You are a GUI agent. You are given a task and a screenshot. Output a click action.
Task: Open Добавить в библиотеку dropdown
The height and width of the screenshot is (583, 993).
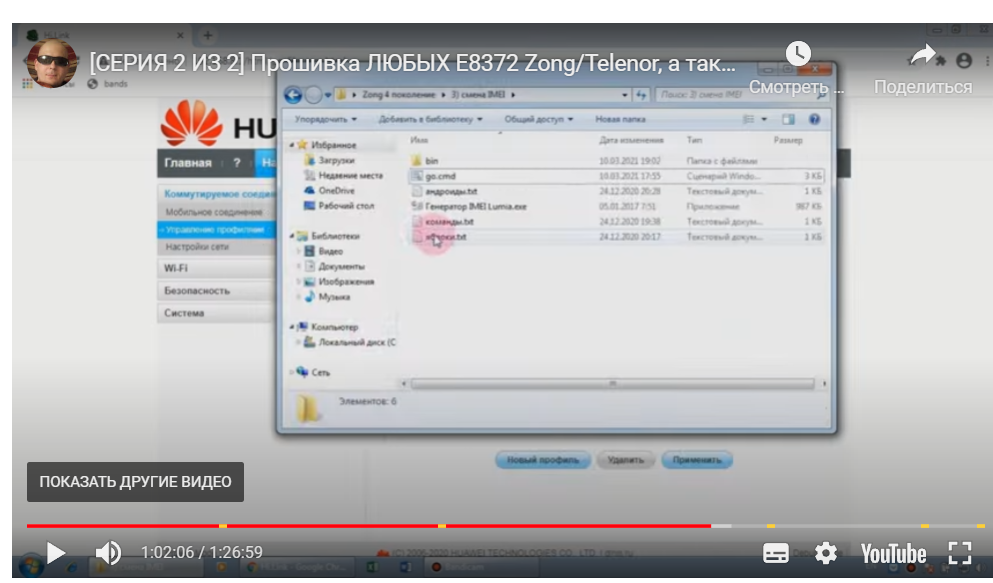[x=430, y=119]
